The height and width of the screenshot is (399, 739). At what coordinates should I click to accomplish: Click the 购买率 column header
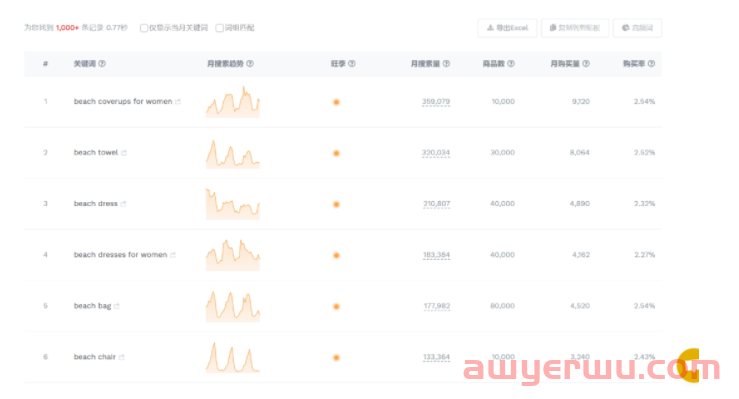click(x=634, y=64)
